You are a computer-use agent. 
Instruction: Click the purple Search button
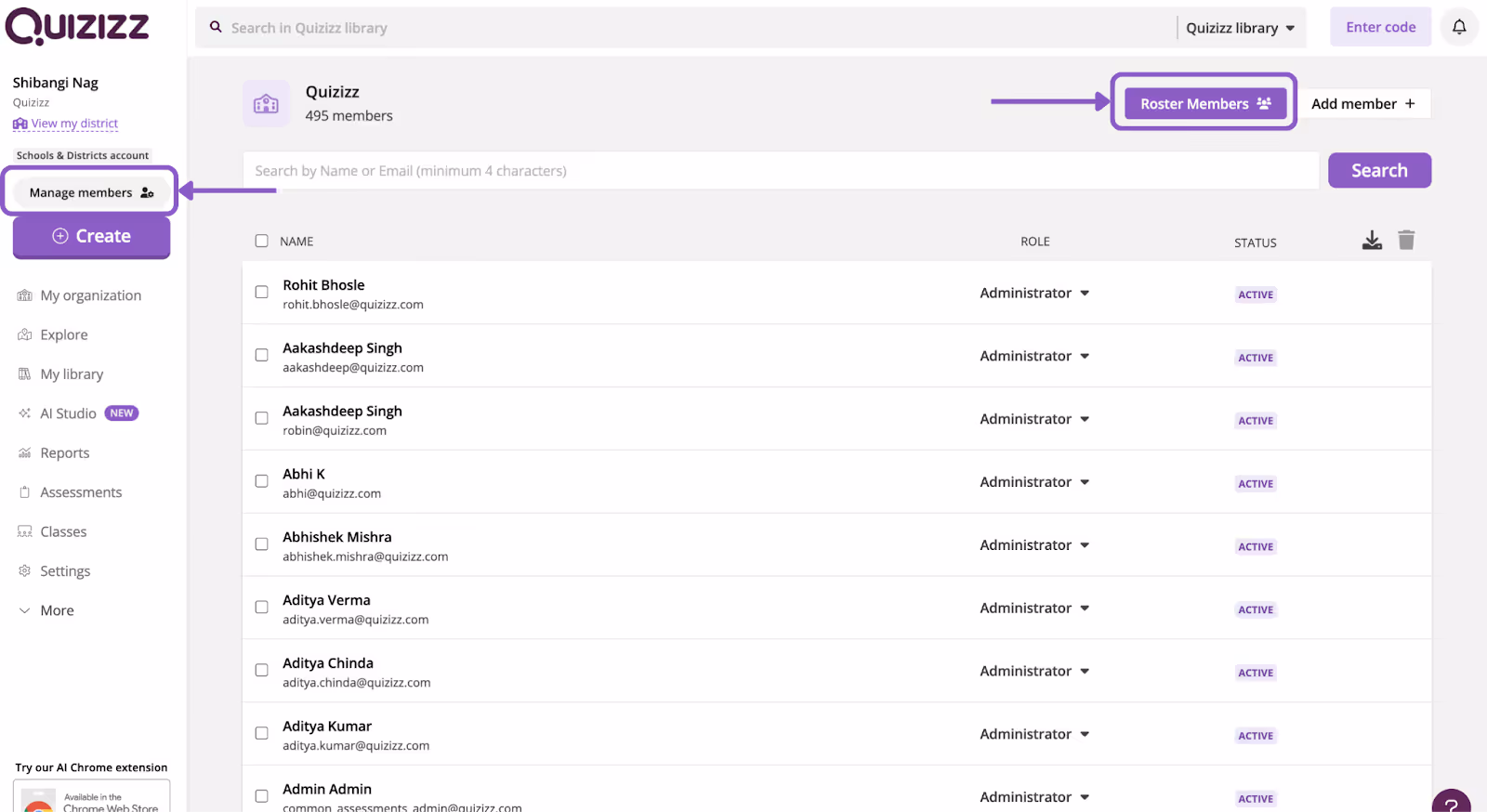(x=1379, y=170)
